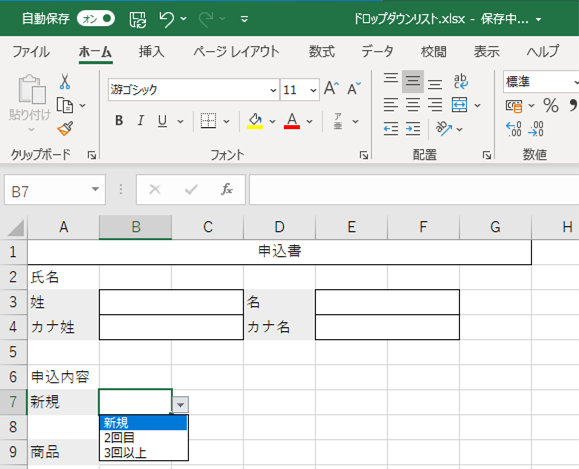Open the Undo history dropdown arrow
579x469 pixels.
[184, 19]
